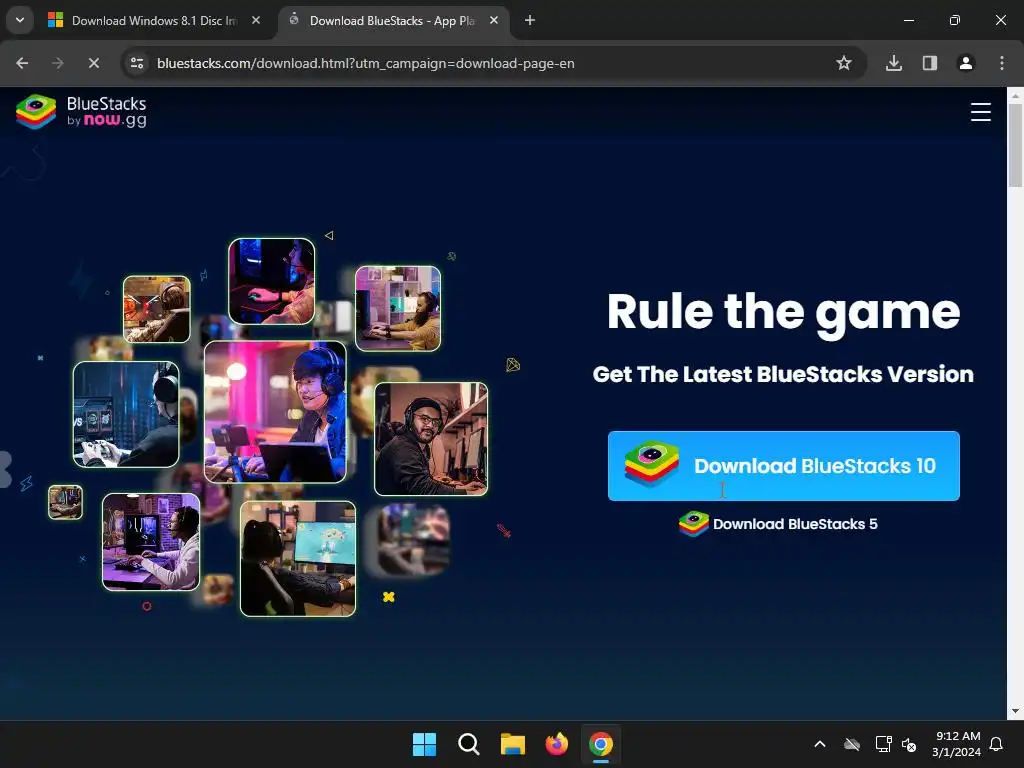Screen dimensions: 1024x768
Task: Open the notifications bell
Action: click(x=996, y=744)
